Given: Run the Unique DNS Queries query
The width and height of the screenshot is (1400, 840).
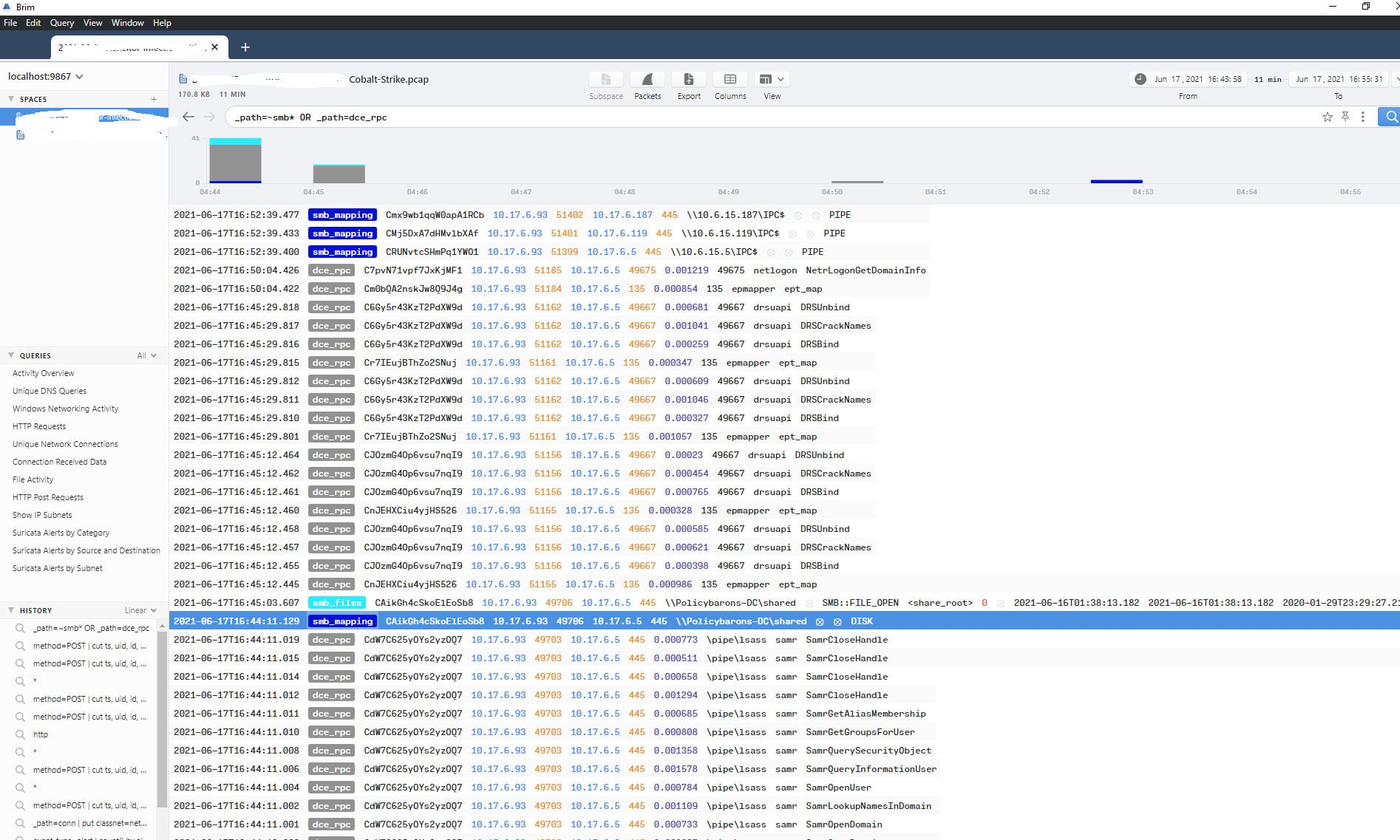Looking at the screenshot, I should pos(50,391).
